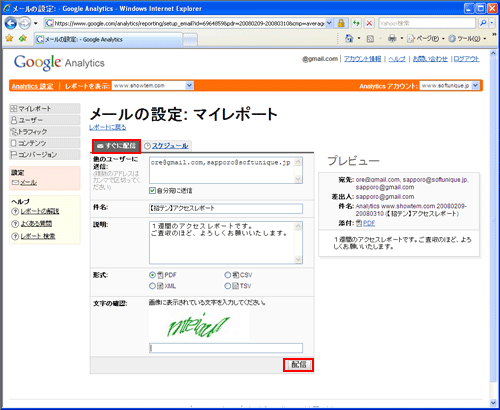Open the ページ(P) toolbar menu
Viewport: 500px width, 410px height.
pos(426,39)
